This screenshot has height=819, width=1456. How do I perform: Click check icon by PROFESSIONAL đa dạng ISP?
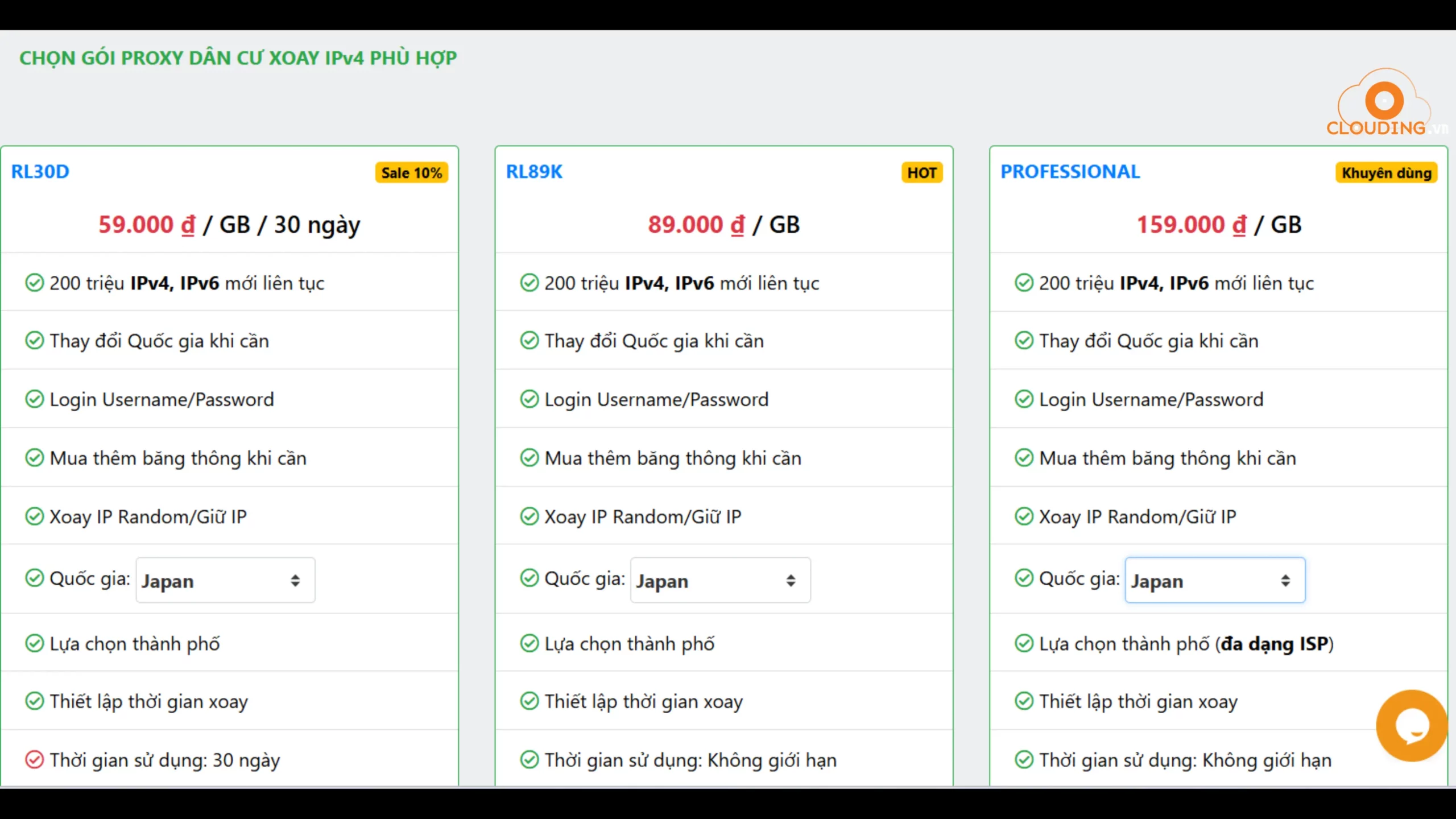pos(1024,643)
